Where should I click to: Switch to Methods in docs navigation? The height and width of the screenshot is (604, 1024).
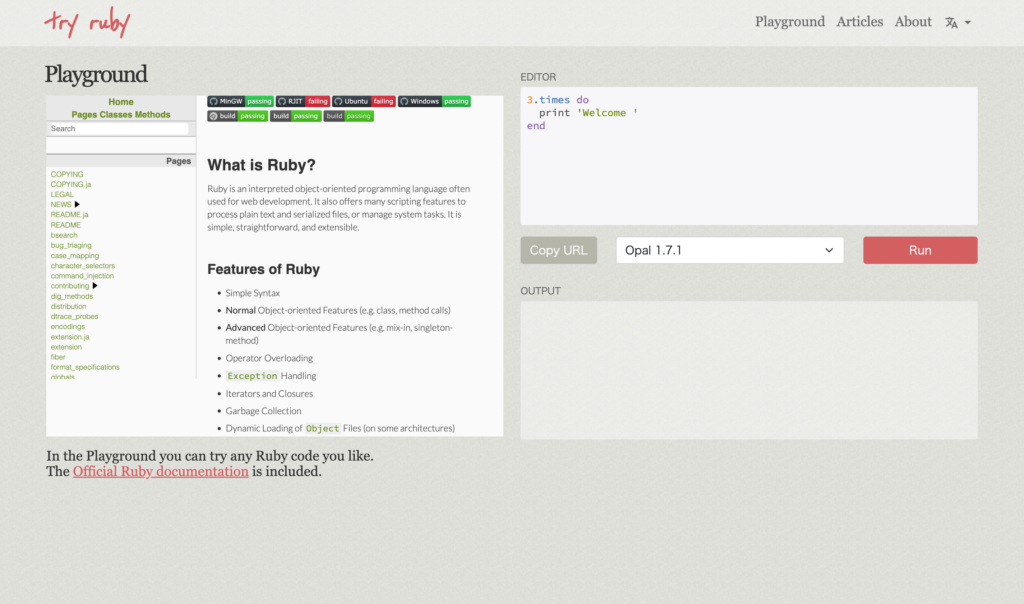(x=152, y=115)
